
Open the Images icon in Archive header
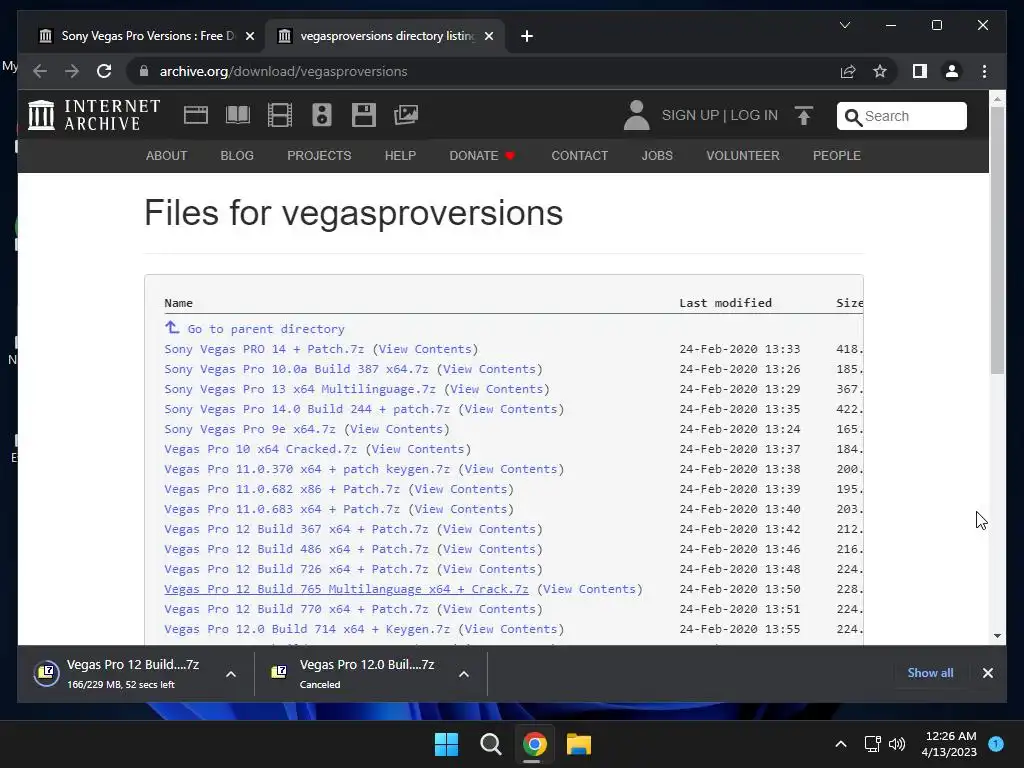[x=406, y=115]
